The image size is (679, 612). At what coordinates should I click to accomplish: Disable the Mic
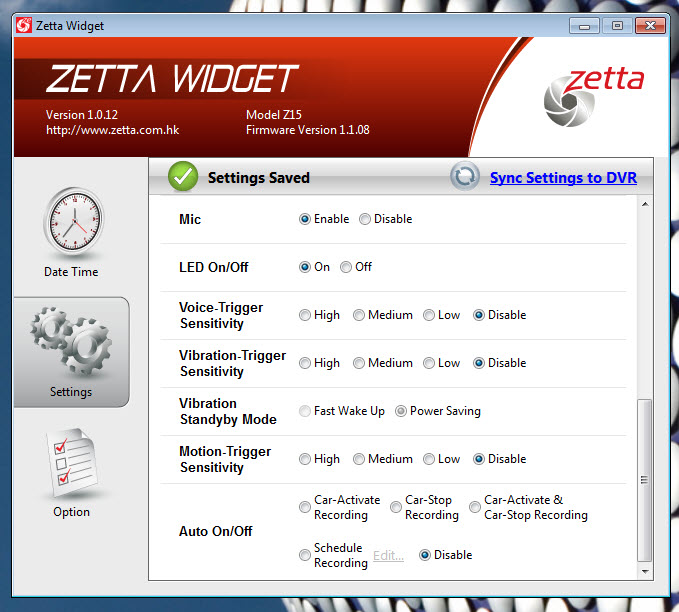365,219
